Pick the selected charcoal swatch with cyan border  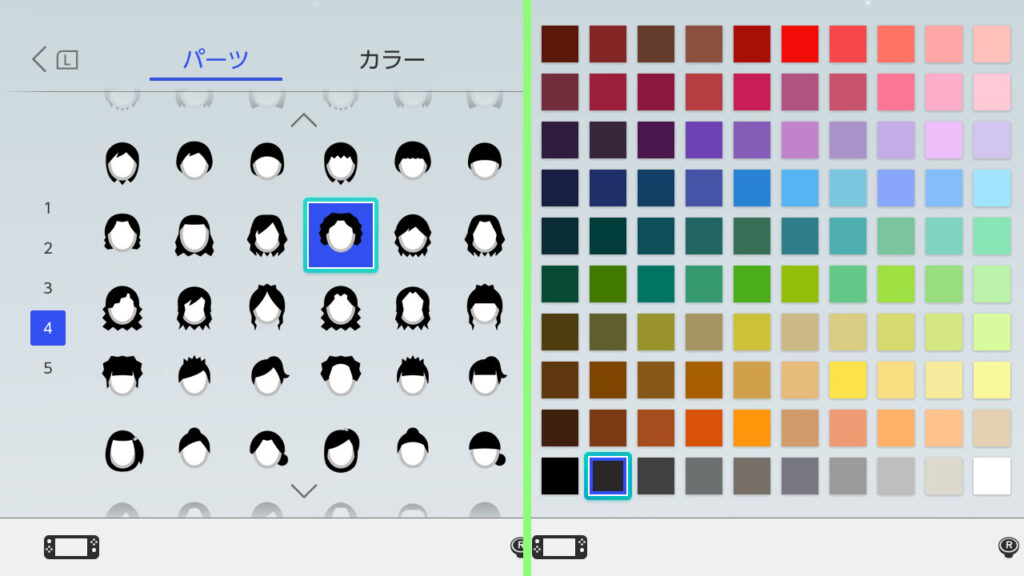[x=607, y=476]
